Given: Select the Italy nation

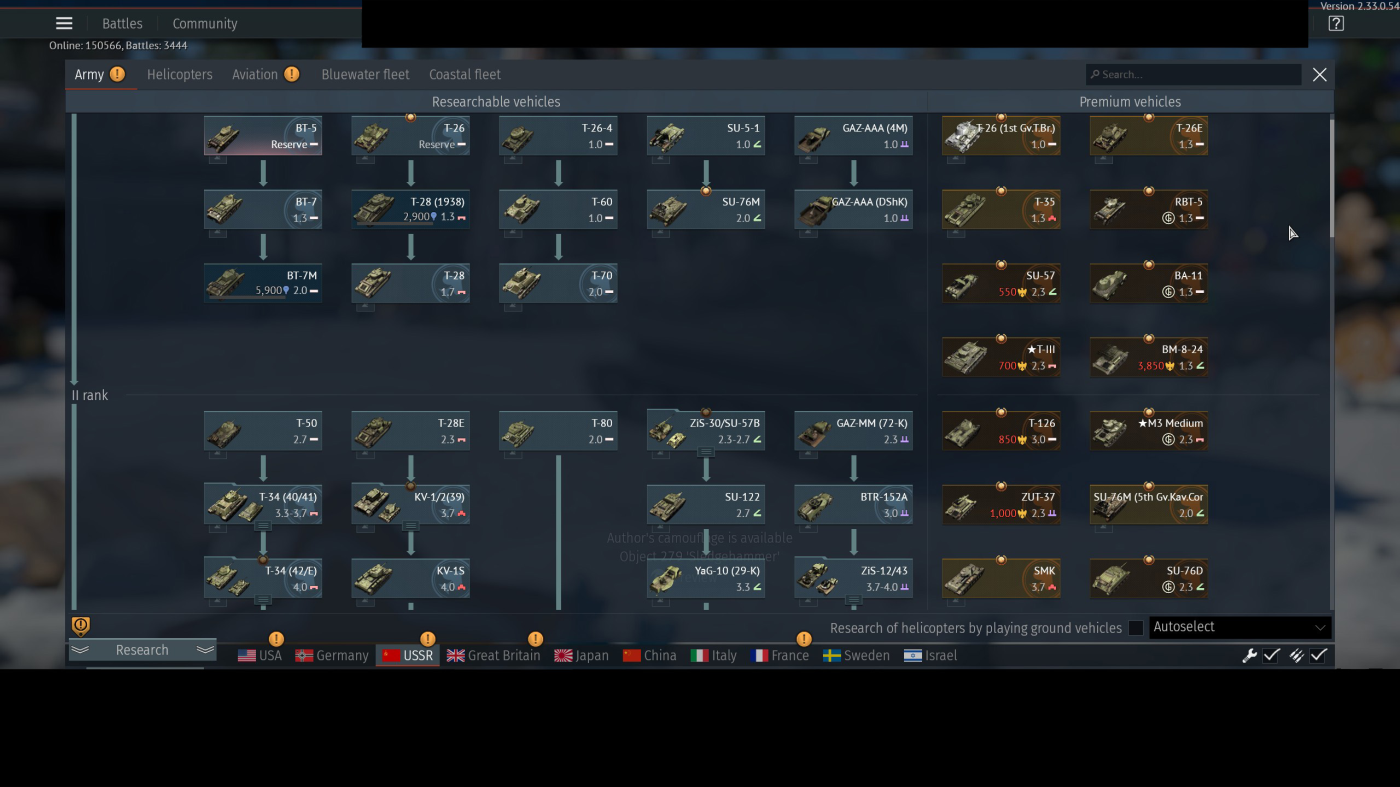Looking at the screenshot, I should pyautogui.click(x=714, y=656).
